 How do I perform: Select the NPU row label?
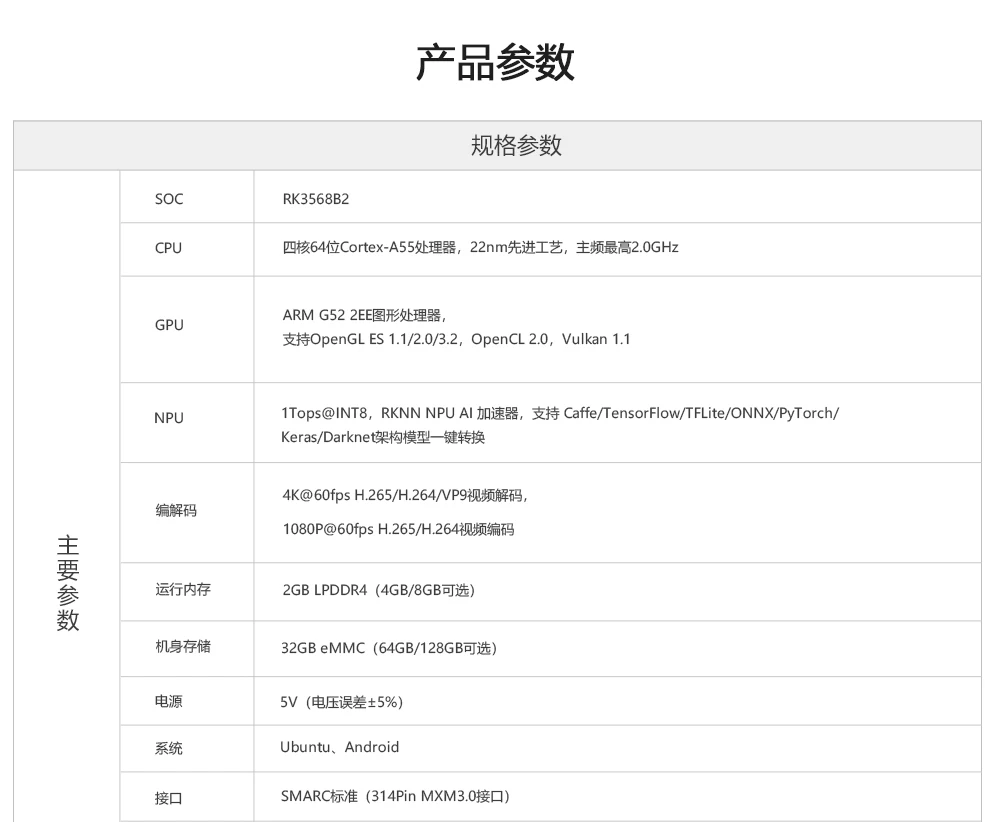169,418
